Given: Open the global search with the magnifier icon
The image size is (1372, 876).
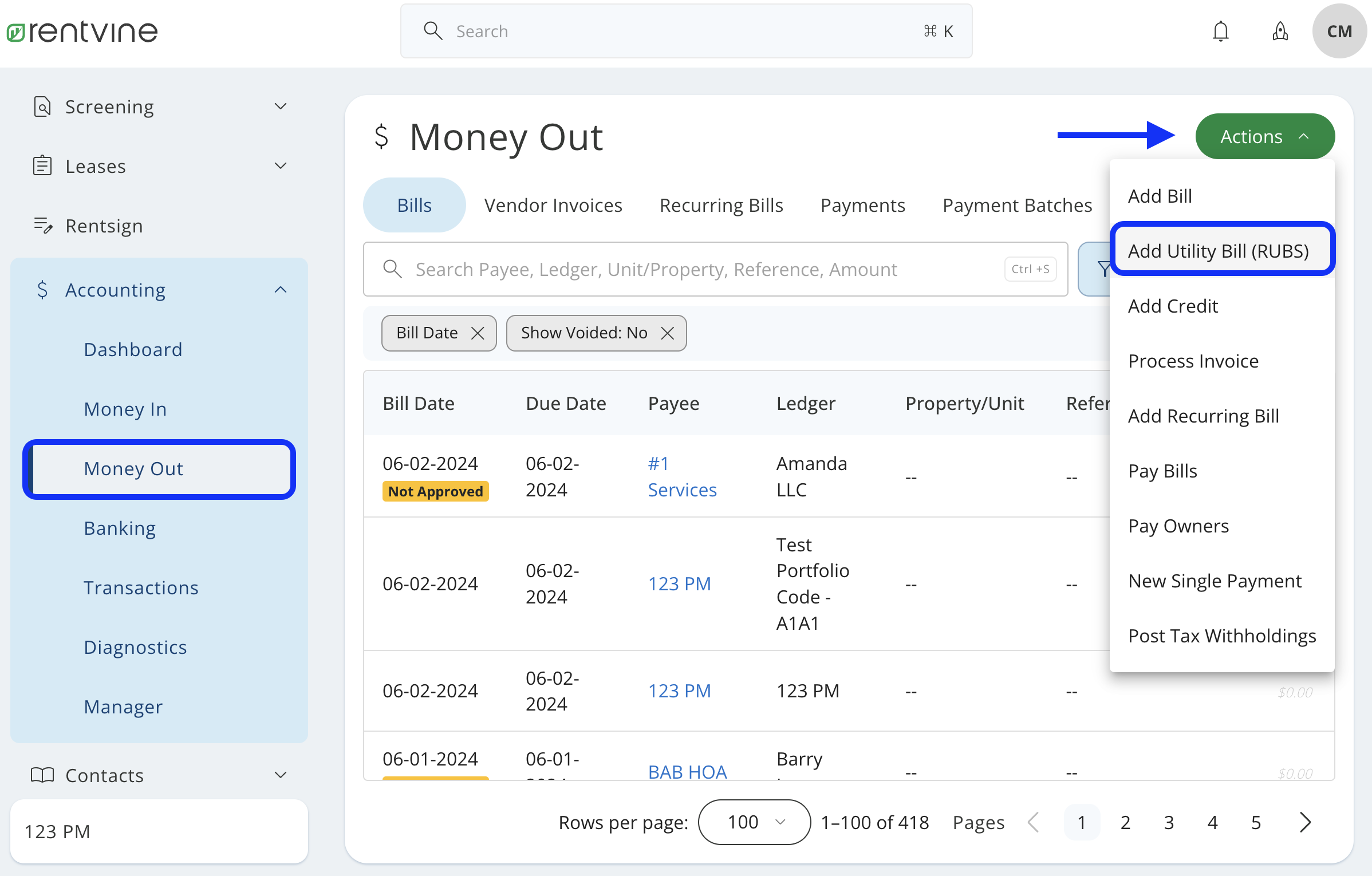Looking at the screenshot, I should [433, 30].
